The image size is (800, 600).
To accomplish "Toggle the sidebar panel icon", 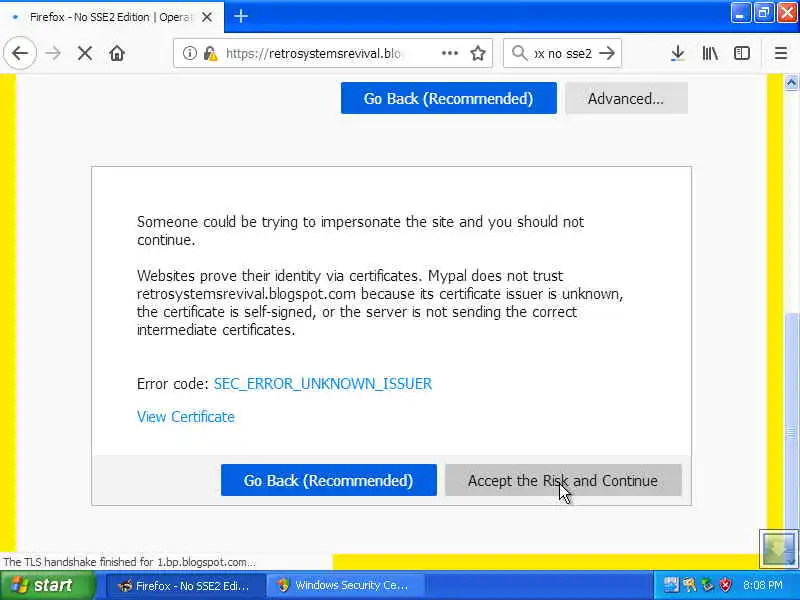I will point(741,53).
